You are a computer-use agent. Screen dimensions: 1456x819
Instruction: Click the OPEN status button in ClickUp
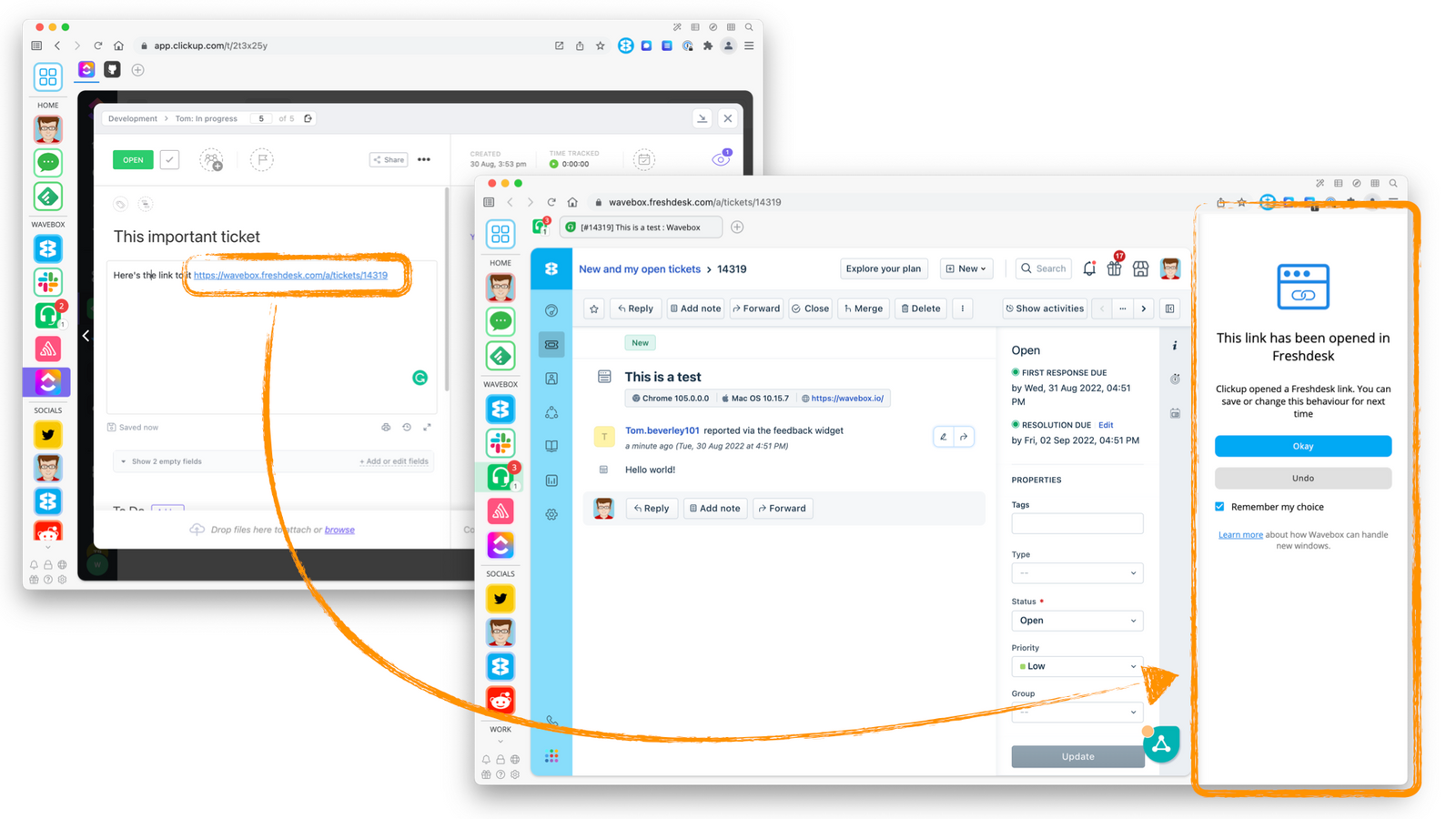pyautogui.click(x=133, y=159)
